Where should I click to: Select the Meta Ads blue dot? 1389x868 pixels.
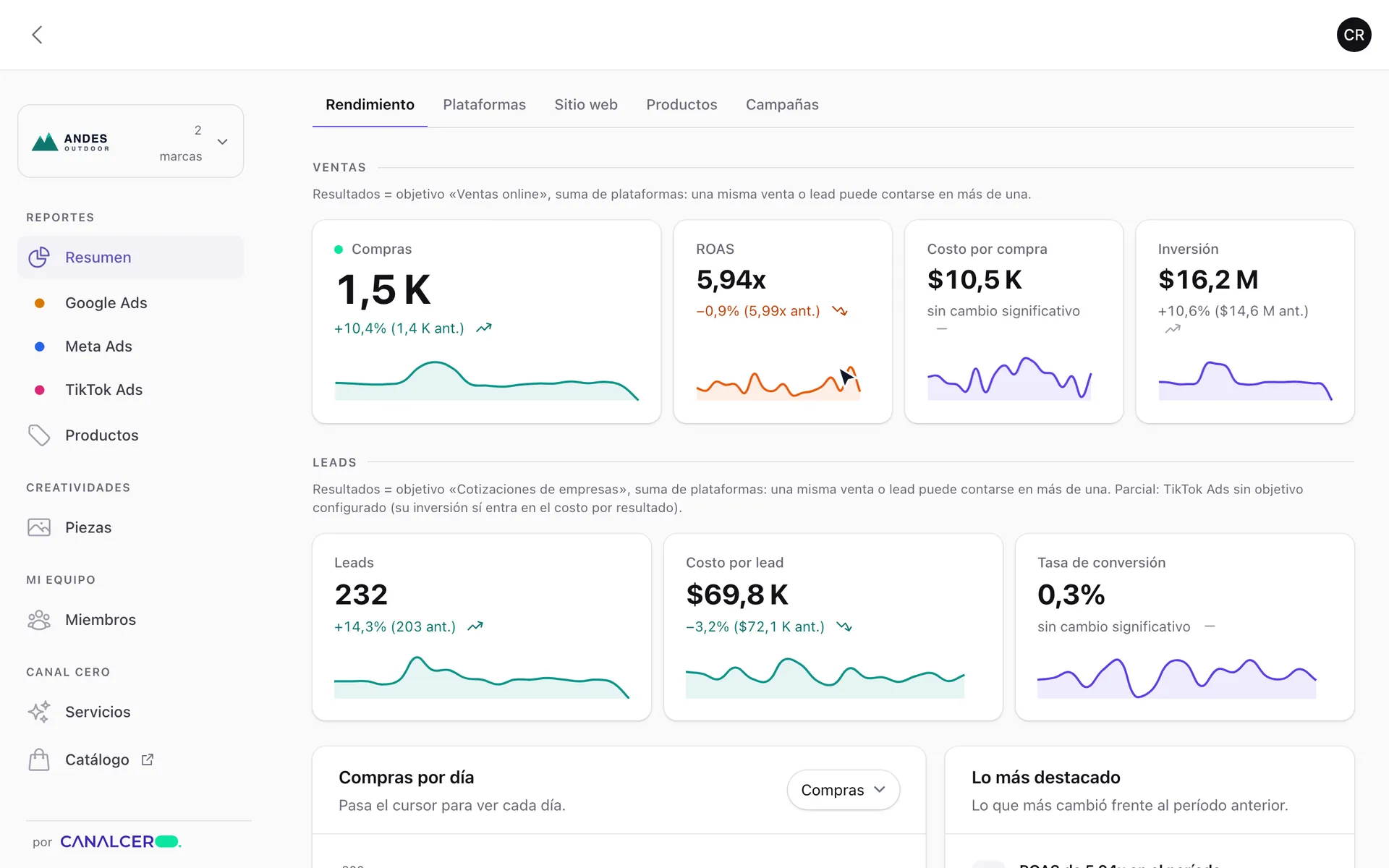click(x=40, y=346)
